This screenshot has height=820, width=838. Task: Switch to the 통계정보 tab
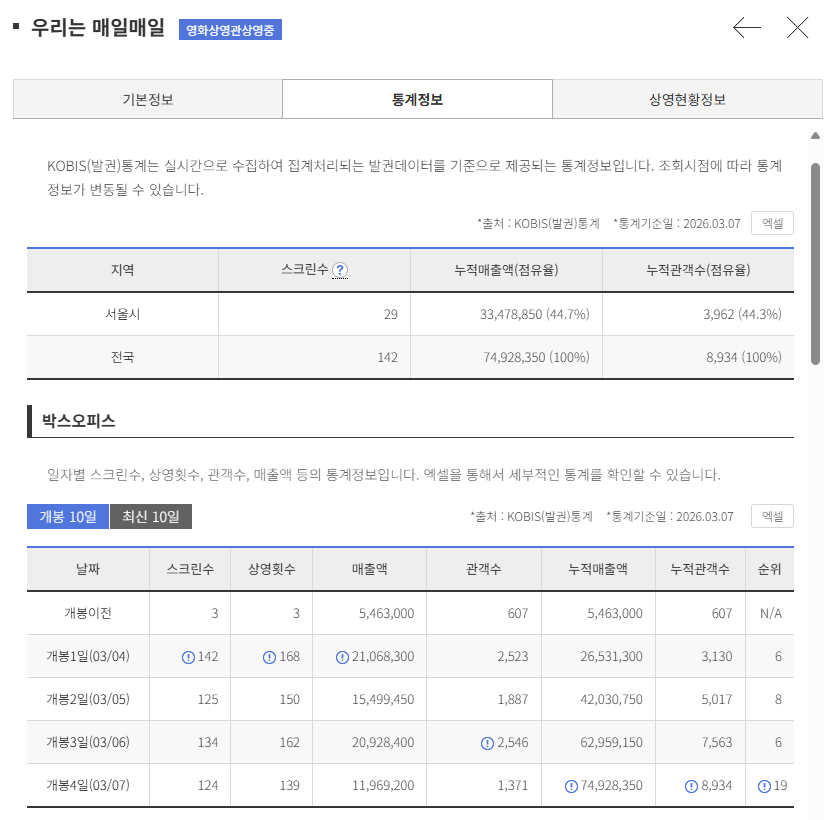417,99
